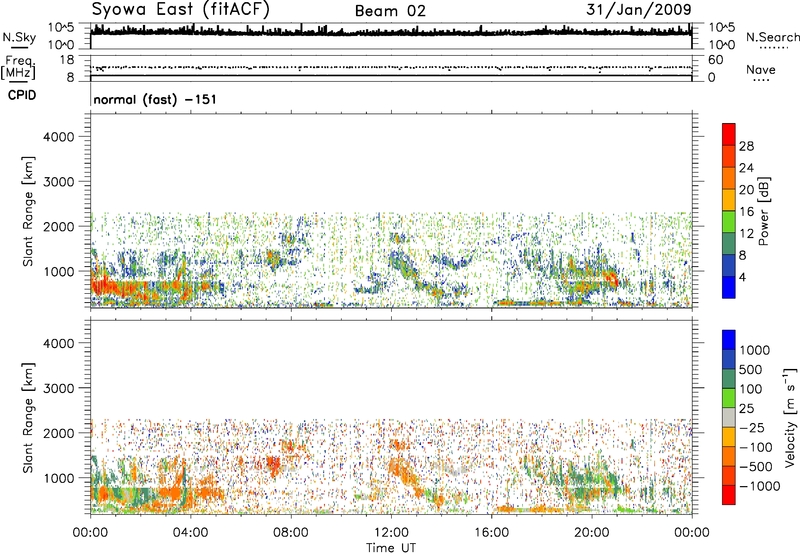Viewport: 800px width, 554px height.
Task: Click the 'Nave' legend label
Action: point(761,70)
